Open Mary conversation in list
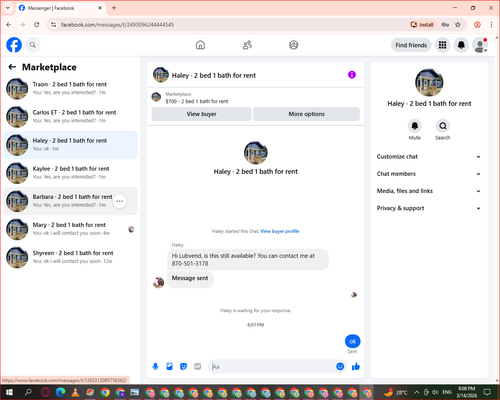 [70, 229]
